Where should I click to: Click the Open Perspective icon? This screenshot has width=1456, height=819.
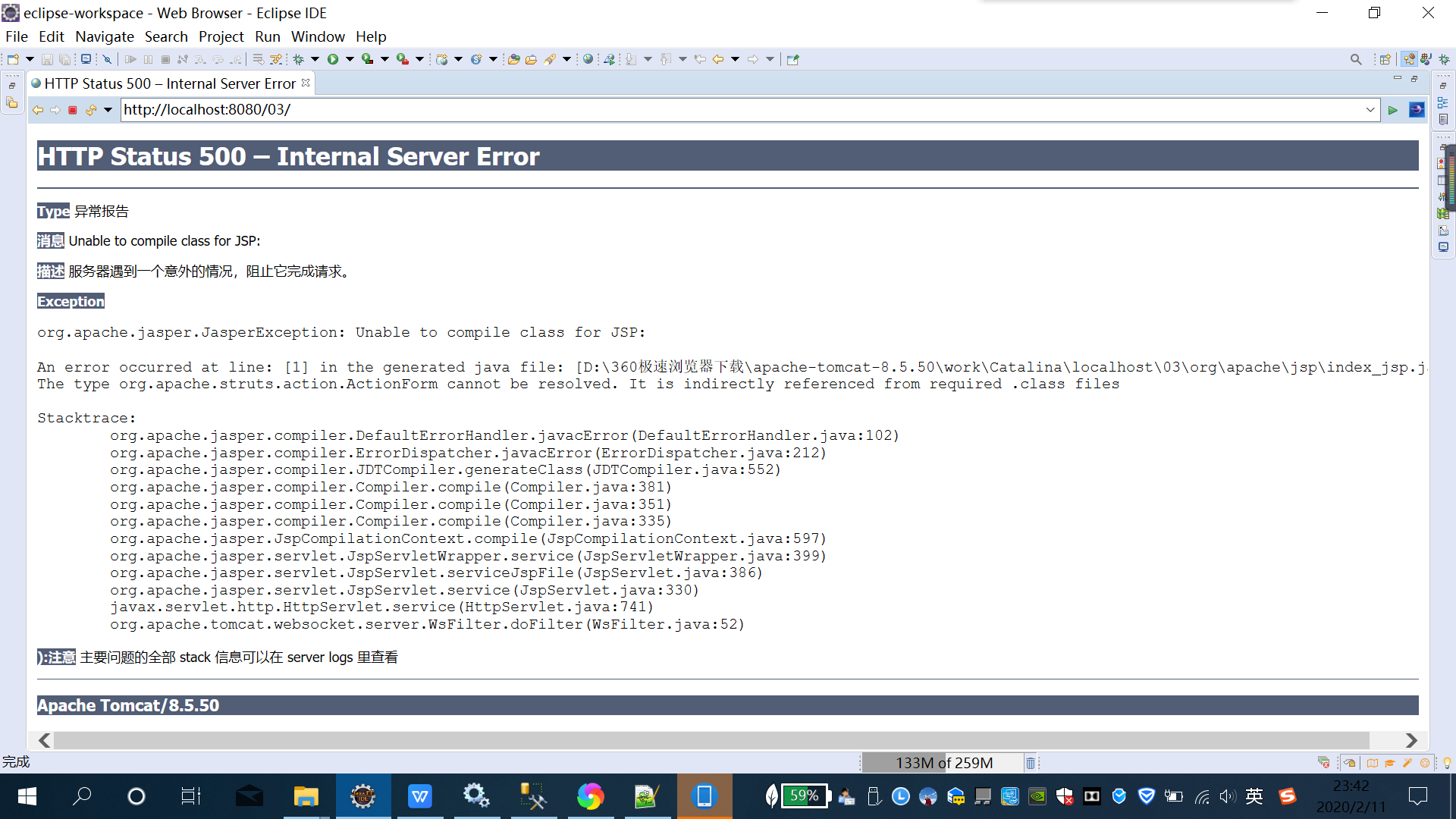click(1385, 59)
